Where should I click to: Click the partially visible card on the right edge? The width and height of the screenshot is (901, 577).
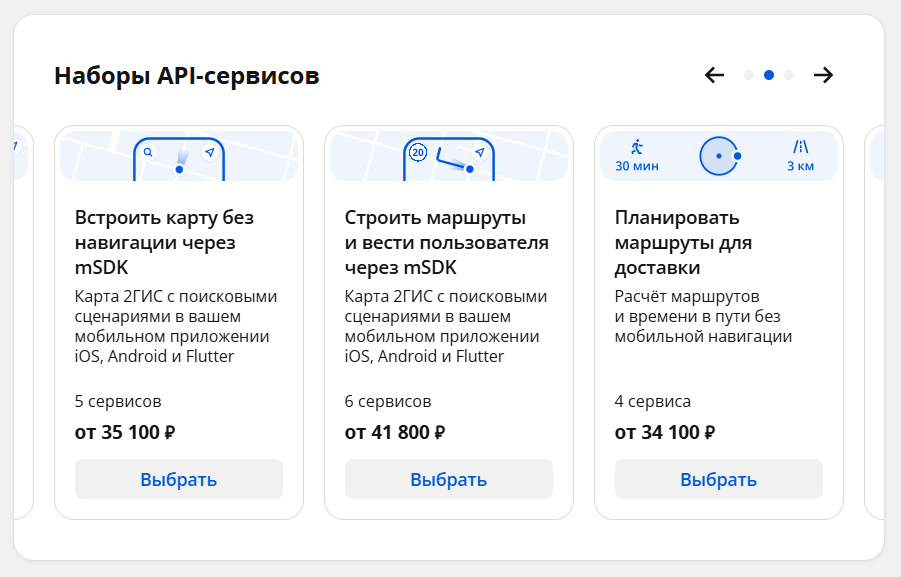(x=874, y=322)
